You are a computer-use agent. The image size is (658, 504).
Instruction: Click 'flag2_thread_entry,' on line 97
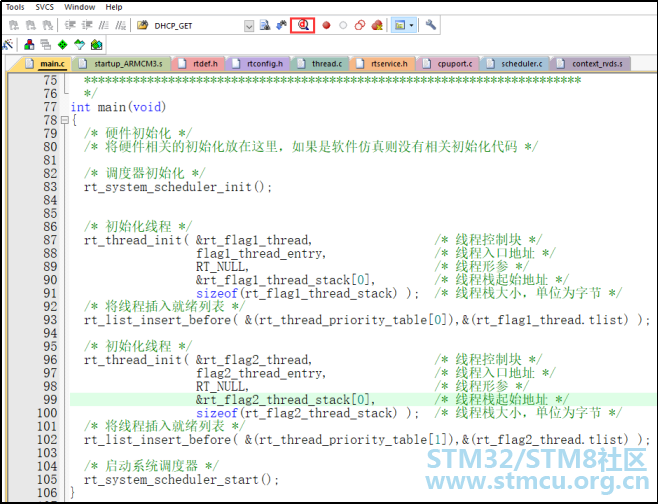tap(261, 373)
